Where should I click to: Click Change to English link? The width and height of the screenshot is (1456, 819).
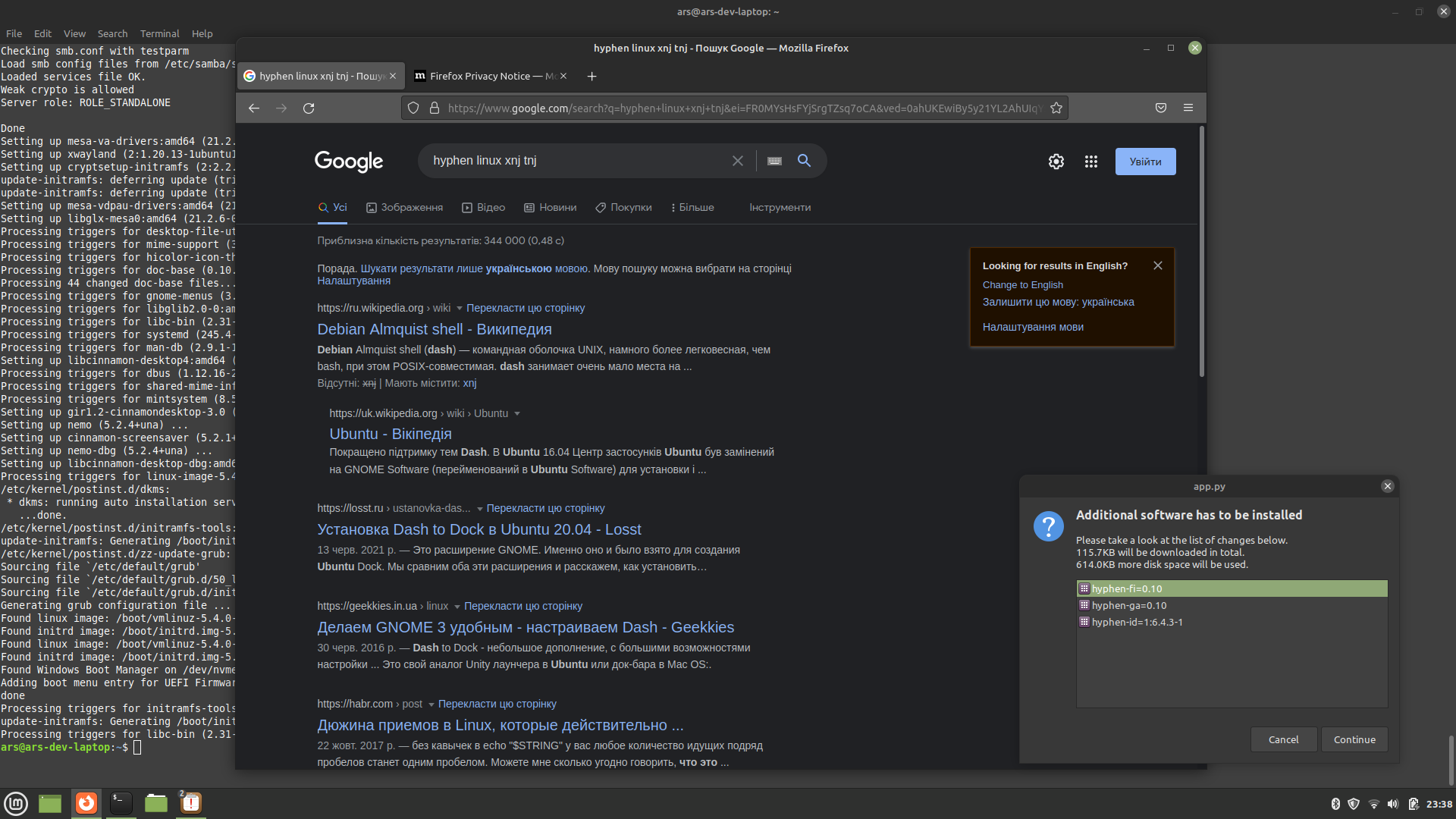(x=1022, y=284)
